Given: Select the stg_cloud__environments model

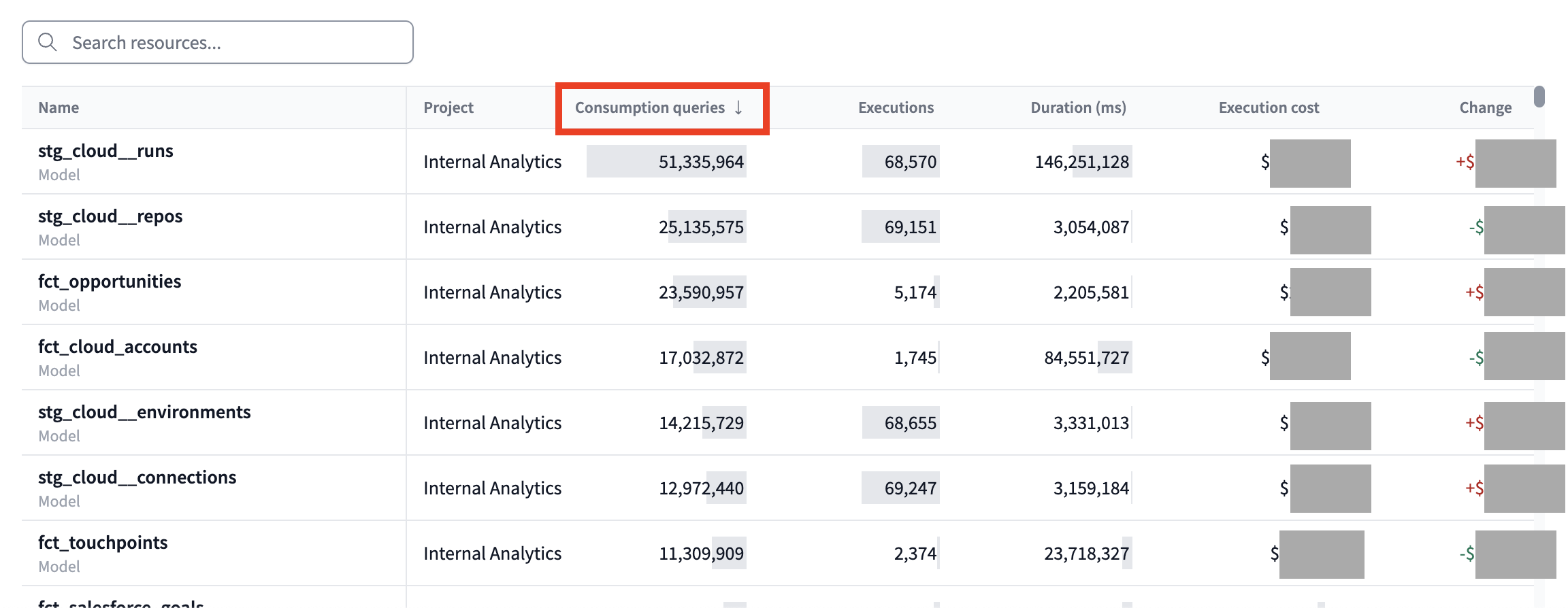Looking at the screenshot, I should point(144,411).
